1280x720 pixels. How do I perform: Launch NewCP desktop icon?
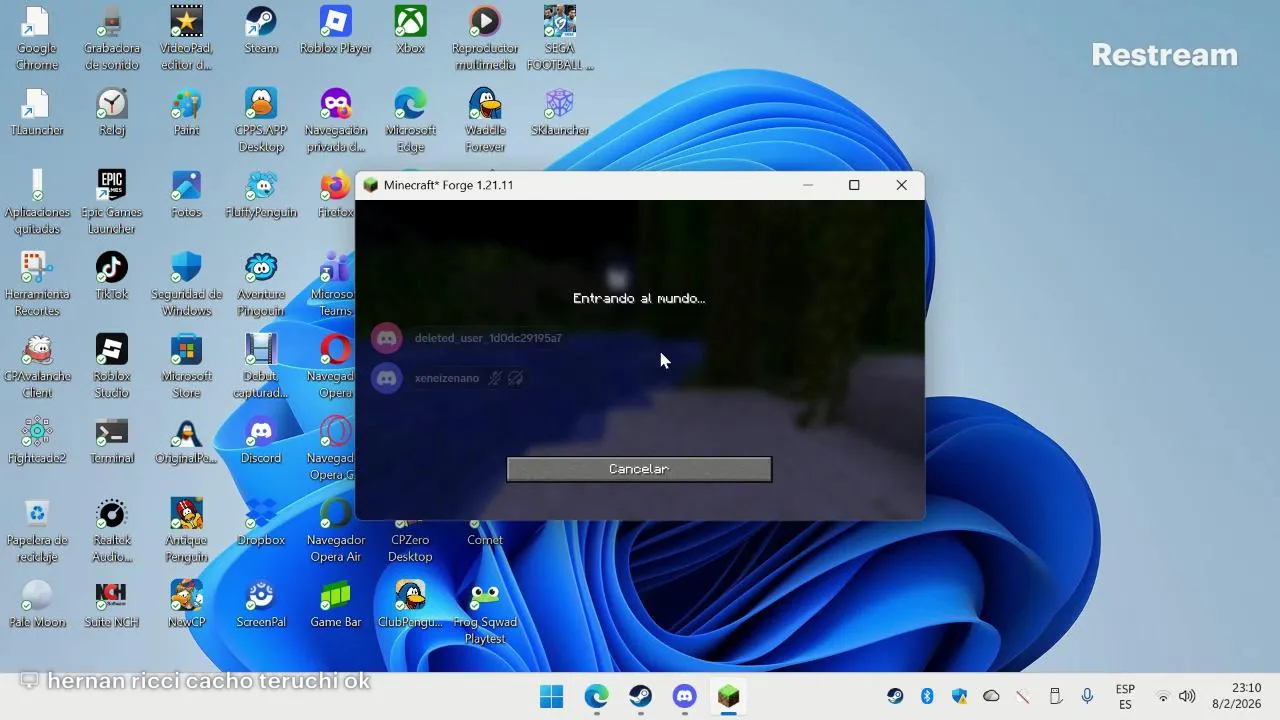click(186, 604)
